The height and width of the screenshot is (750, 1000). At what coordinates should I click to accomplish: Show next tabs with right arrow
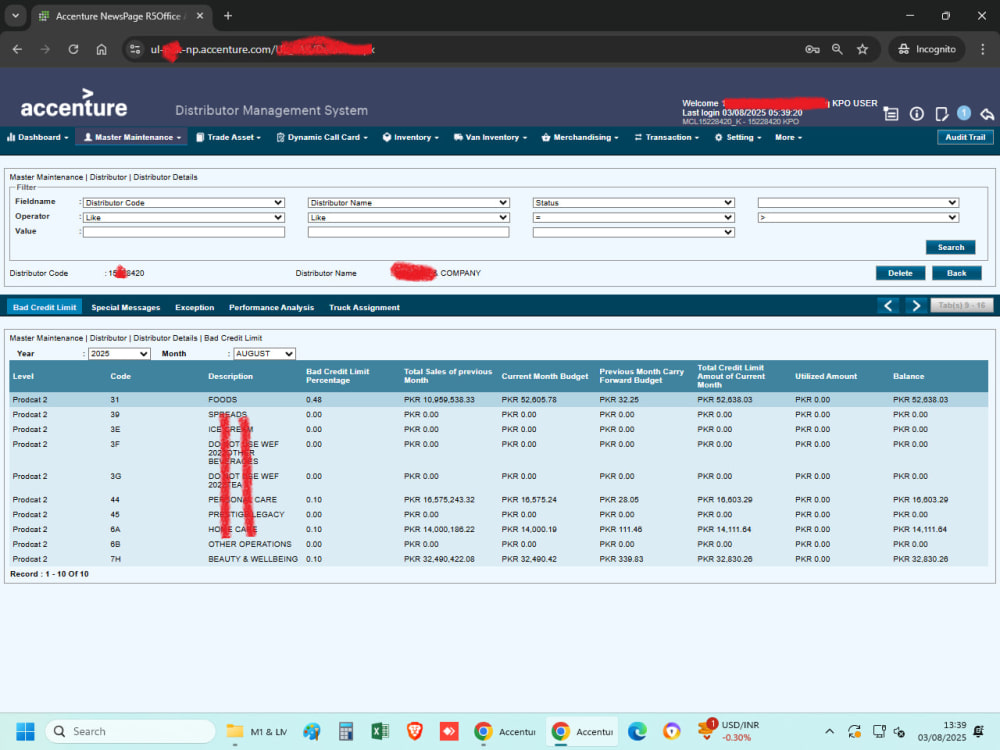916,306
